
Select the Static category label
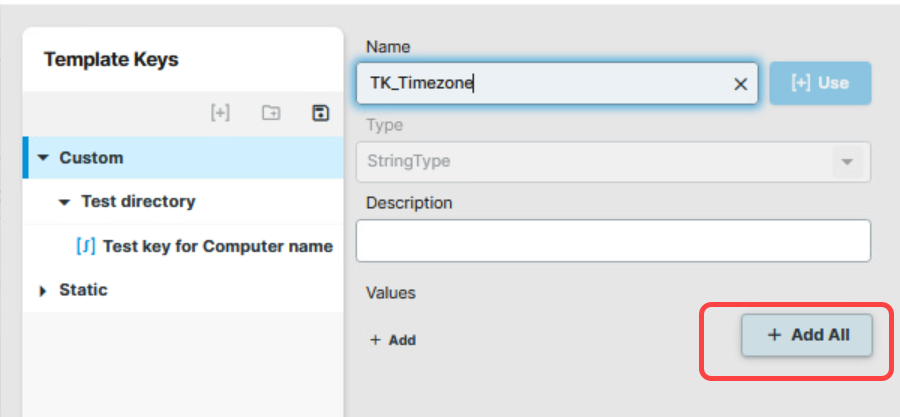(x=83, y=290)
